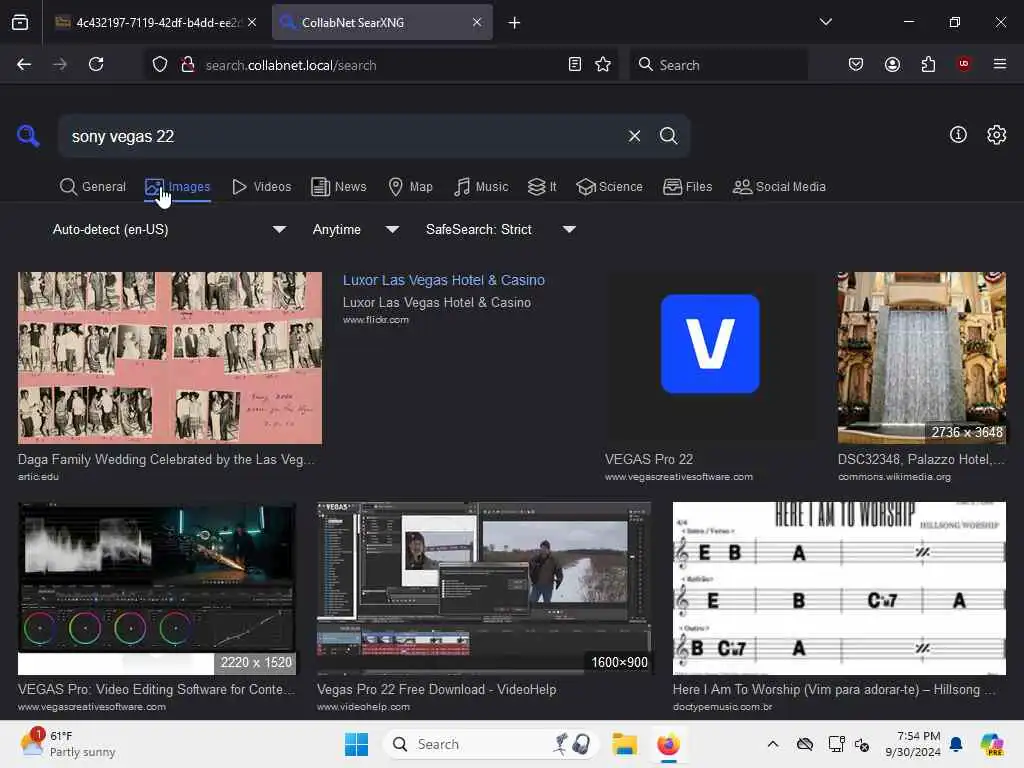This screenshot has width=1024, height=768.
Task: Open VEGAS Pro 22 result title
Action: (648, 459)
